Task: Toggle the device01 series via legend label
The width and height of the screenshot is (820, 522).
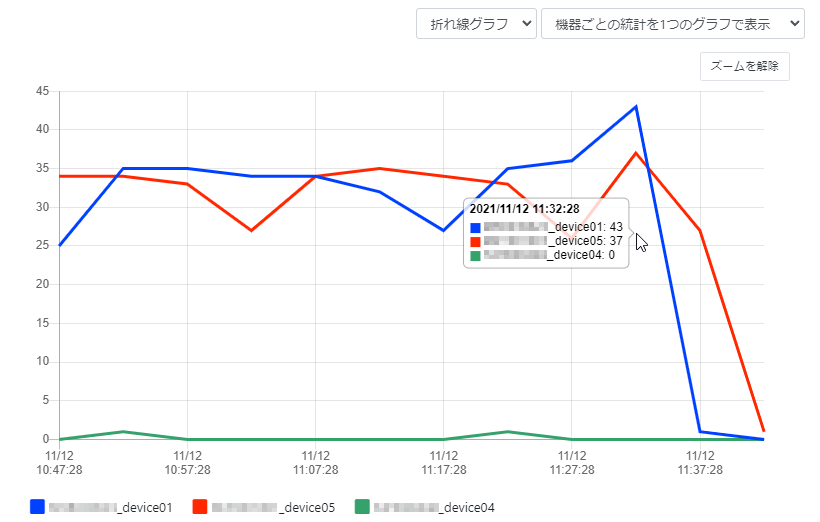Action: tap(111, 507)
